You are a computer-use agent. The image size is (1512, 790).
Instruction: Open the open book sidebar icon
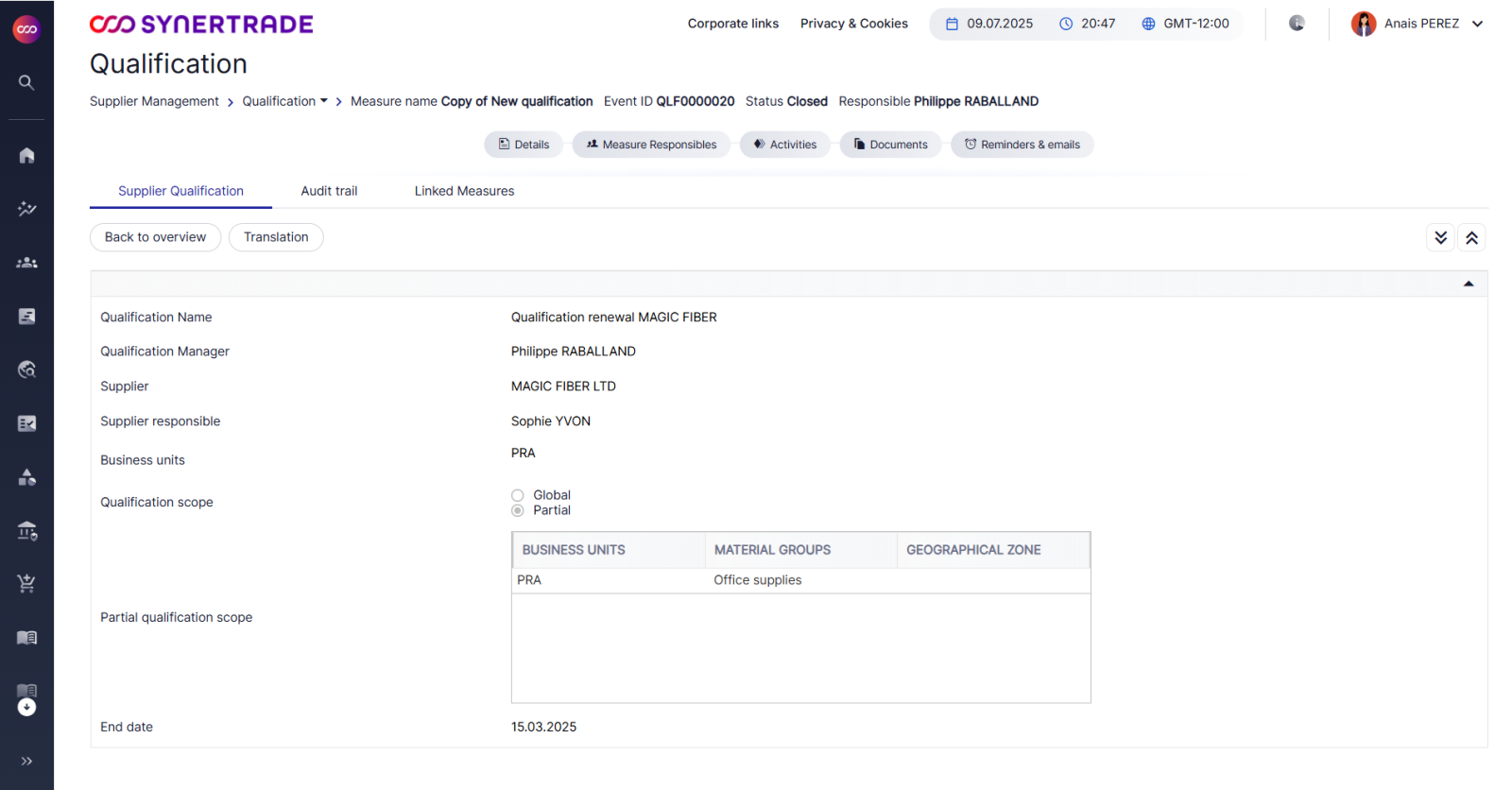(26, 638)
